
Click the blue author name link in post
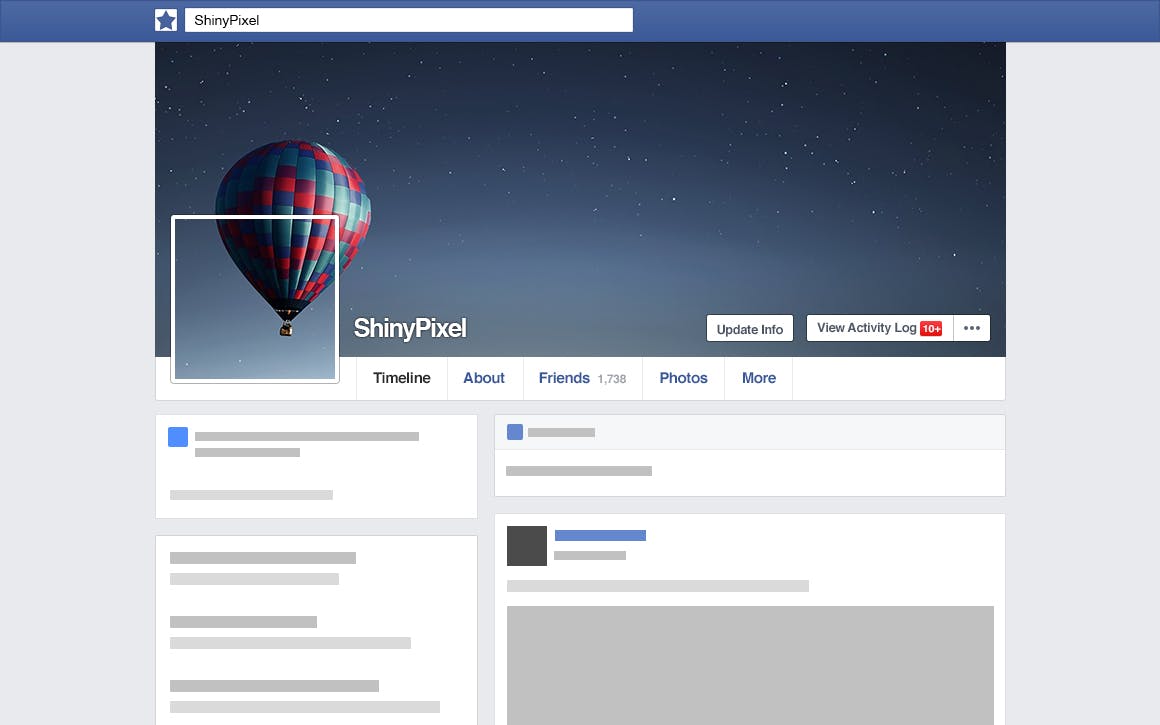click(600, 536)
